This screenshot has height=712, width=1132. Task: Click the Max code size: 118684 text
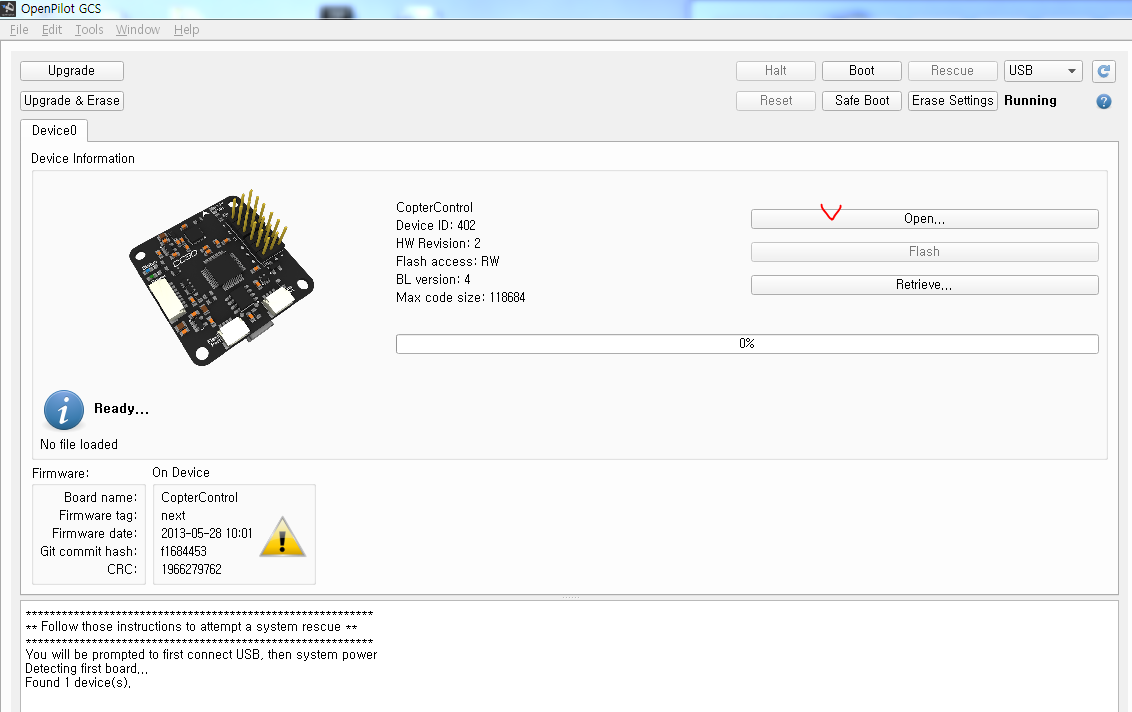(461, 298)
